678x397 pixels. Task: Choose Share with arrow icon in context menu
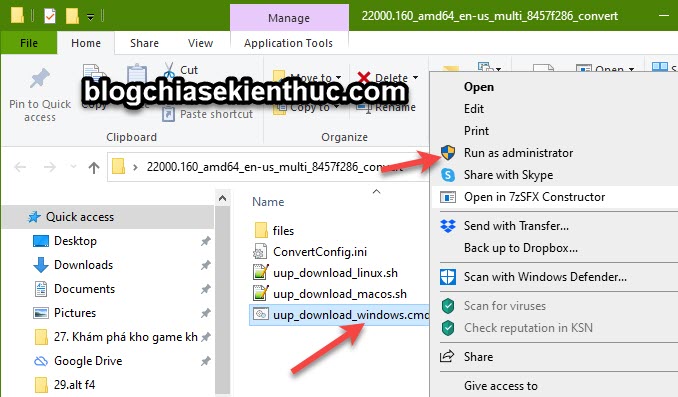[x=478, y=357]
